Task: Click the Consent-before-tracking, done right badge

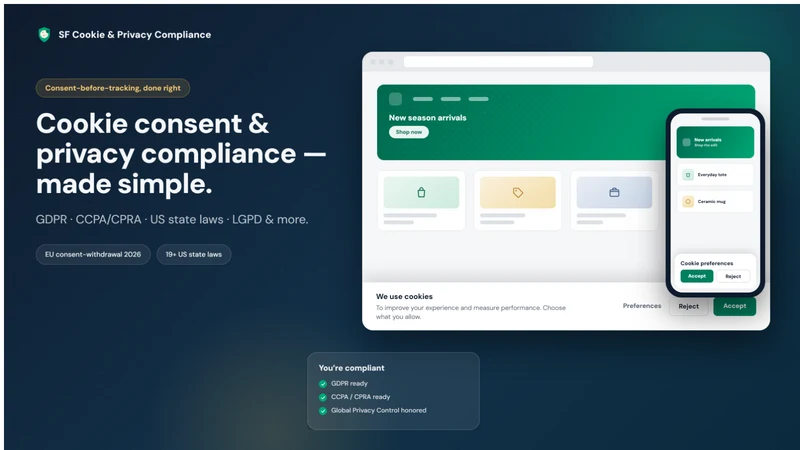Action: pyautogui.click(x=113, y=88)
